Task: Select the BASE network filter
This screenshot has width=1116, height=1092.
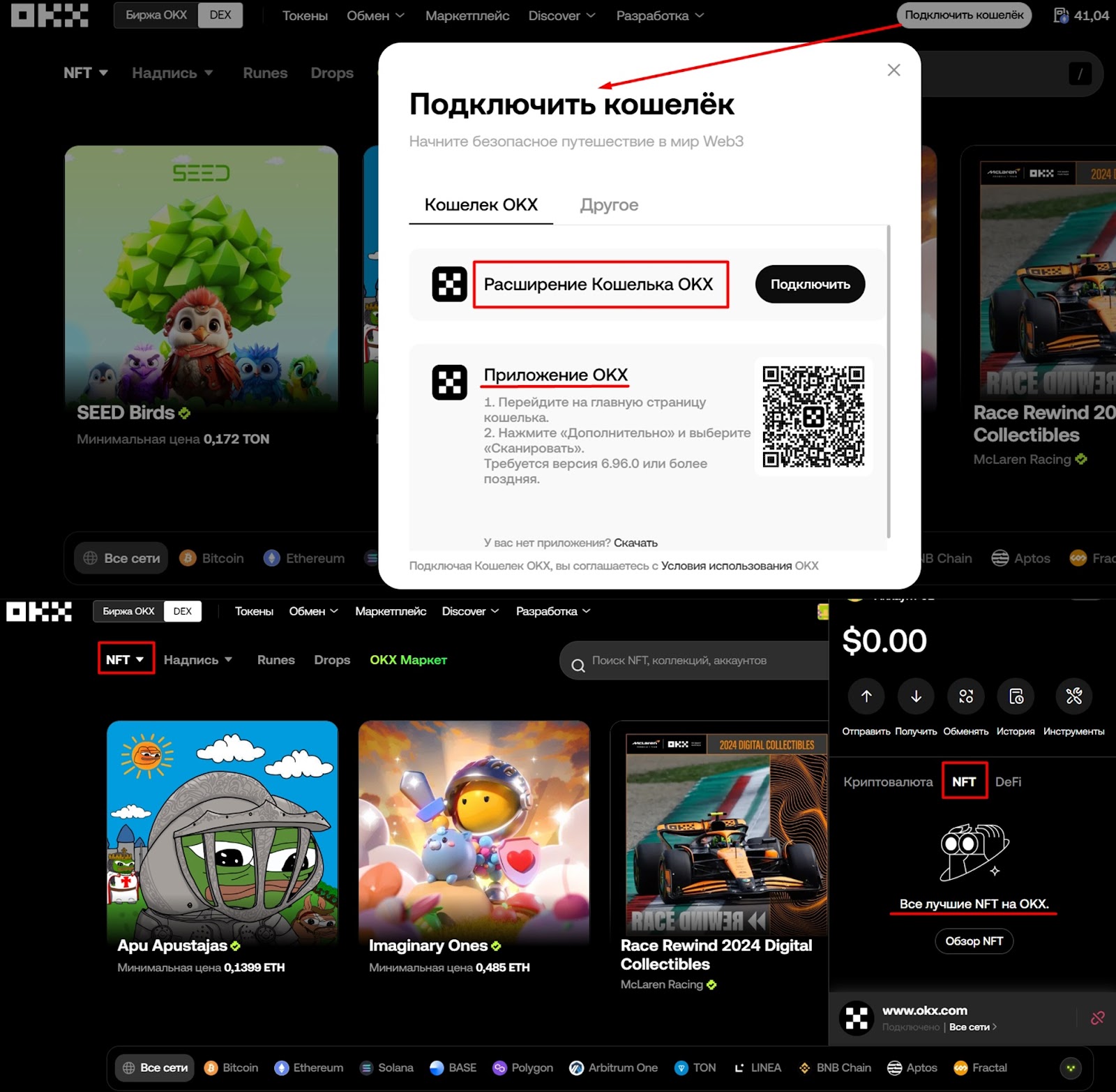Action: coord(453,1068)
